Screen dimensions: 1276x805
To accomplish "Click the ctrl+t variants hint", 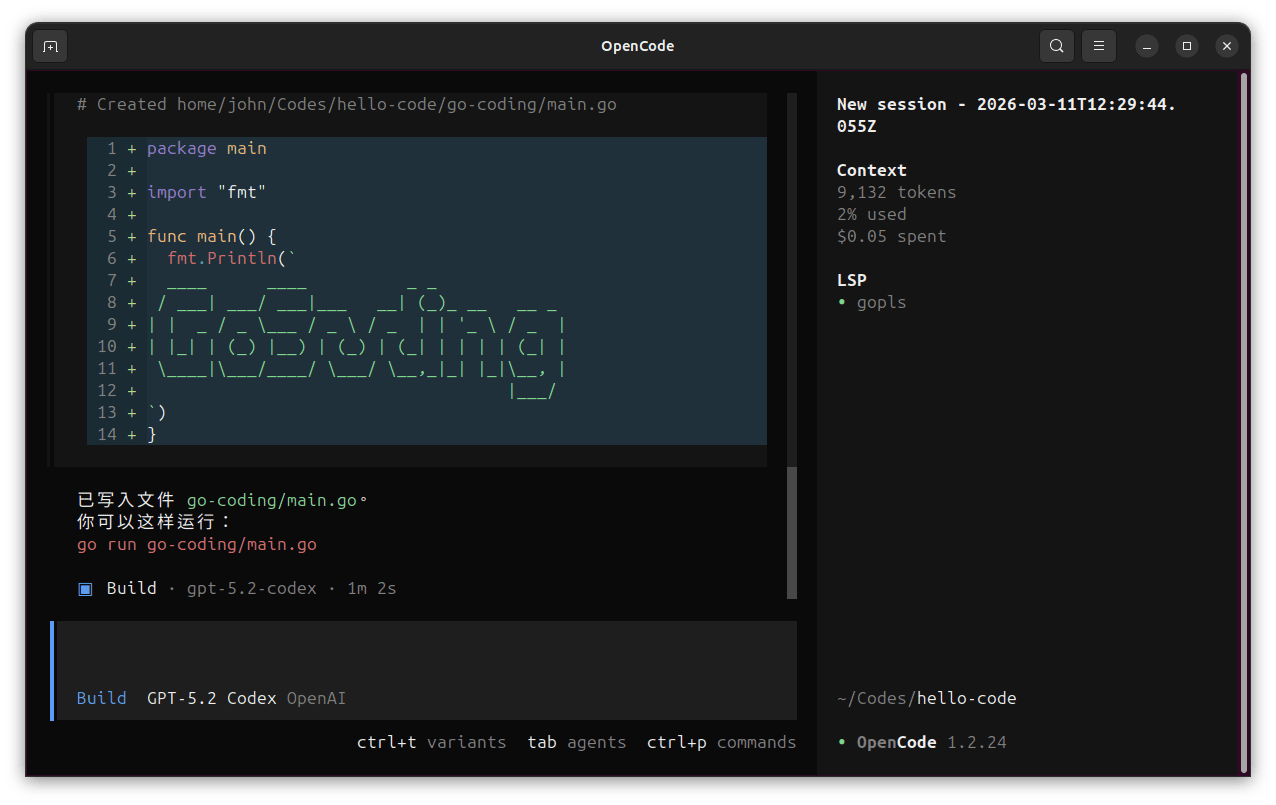I will pos(431,742).
